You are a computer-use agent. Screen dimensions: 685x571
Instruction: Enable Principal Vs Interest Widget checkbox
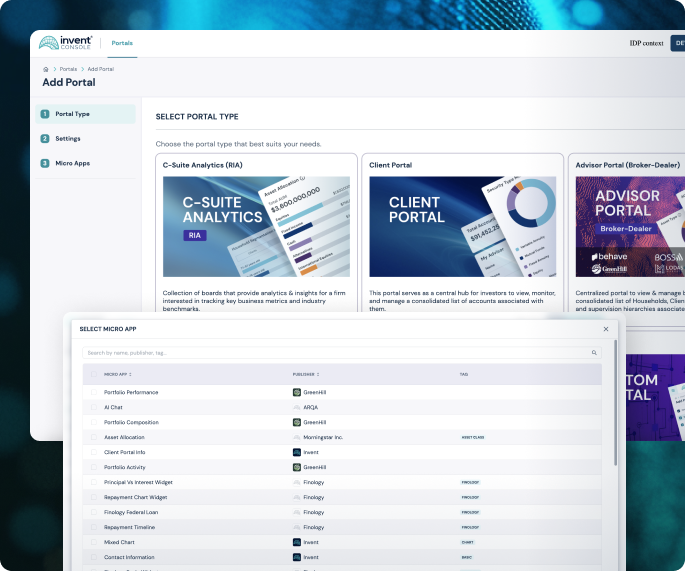point(93,482)
